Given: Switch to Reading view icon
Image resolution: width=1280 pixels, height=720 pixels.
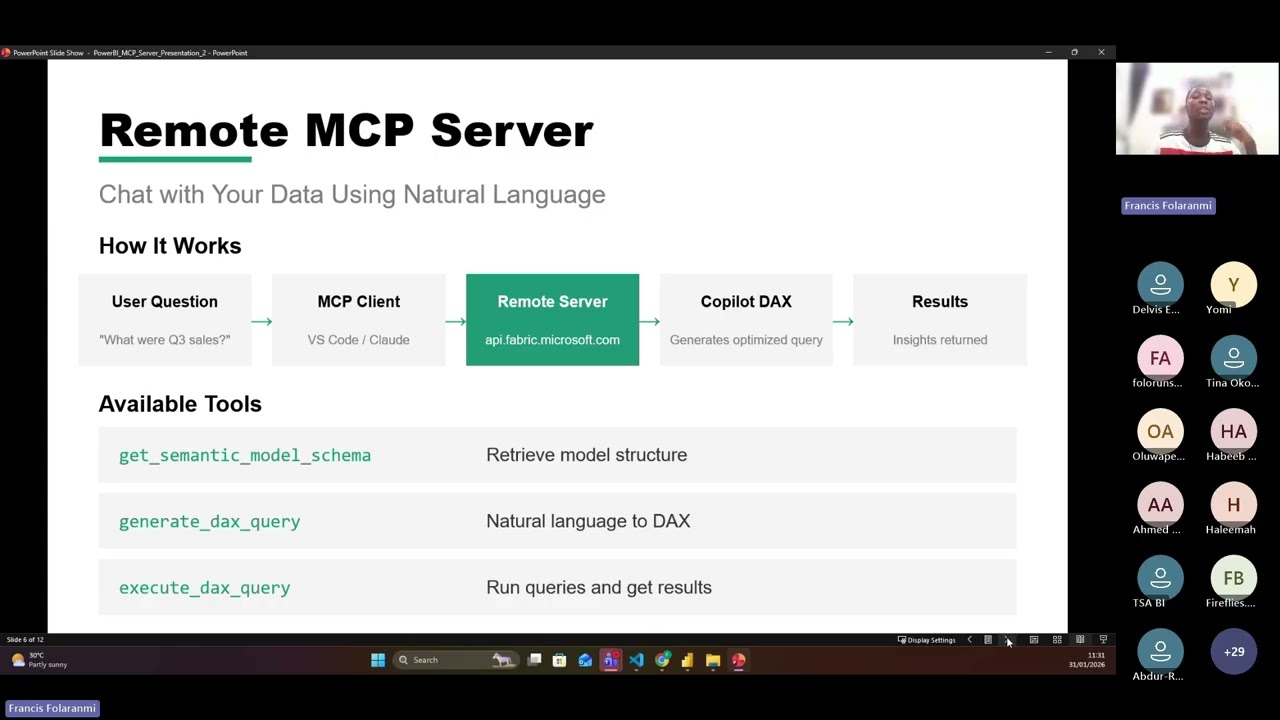Looking at the screenshot, I should pyautogui.click(x=1080, y=640).
